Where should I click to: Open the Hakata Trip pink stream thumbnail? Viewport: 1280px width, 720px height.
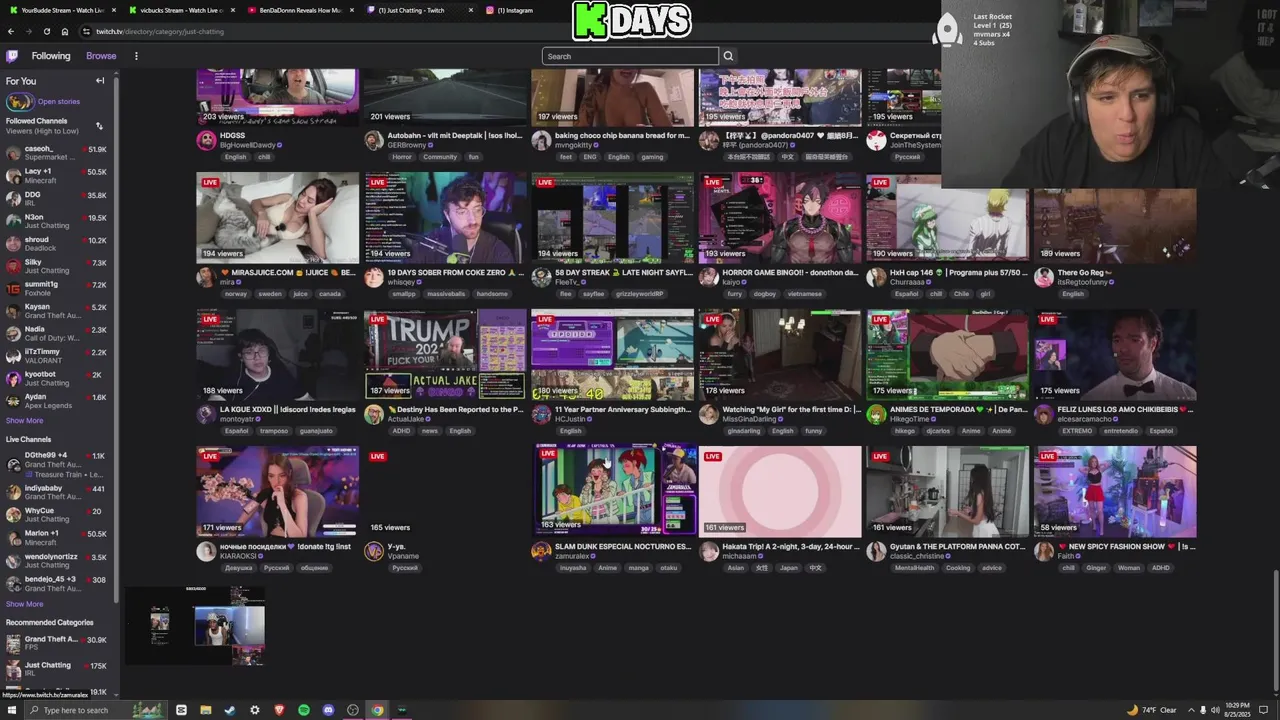[x=780, y=491]
